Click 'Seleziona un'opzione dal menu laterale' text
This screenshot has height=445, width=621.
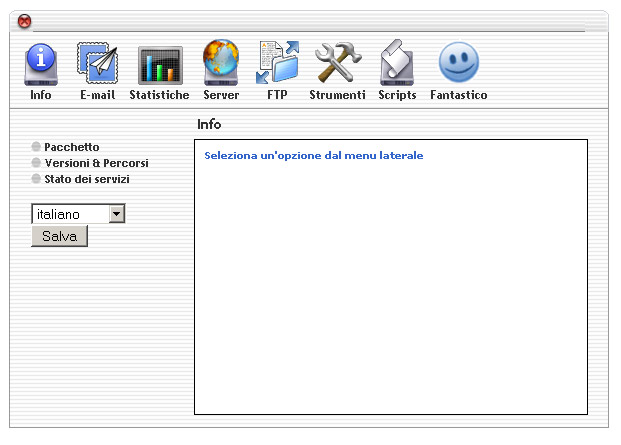[x=314, y=156]
